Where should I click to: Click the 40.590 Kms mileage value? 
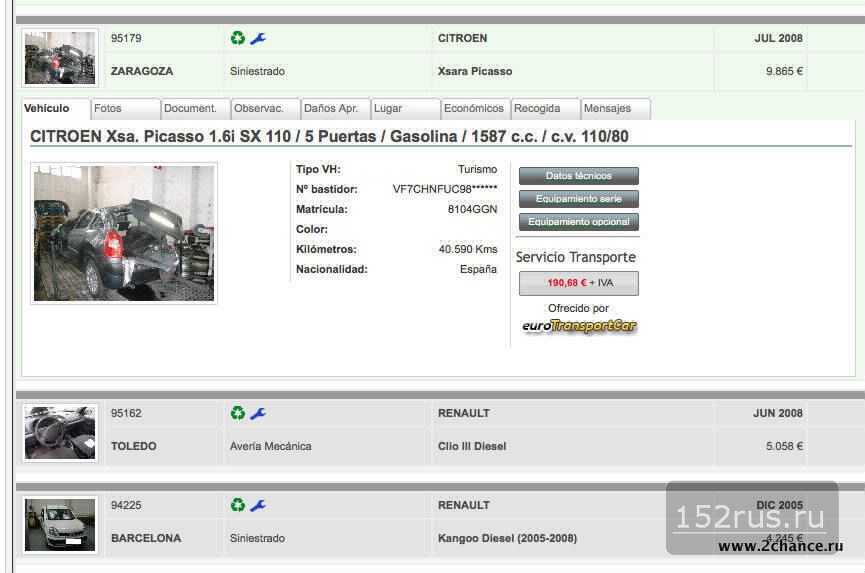pos(468,250)
